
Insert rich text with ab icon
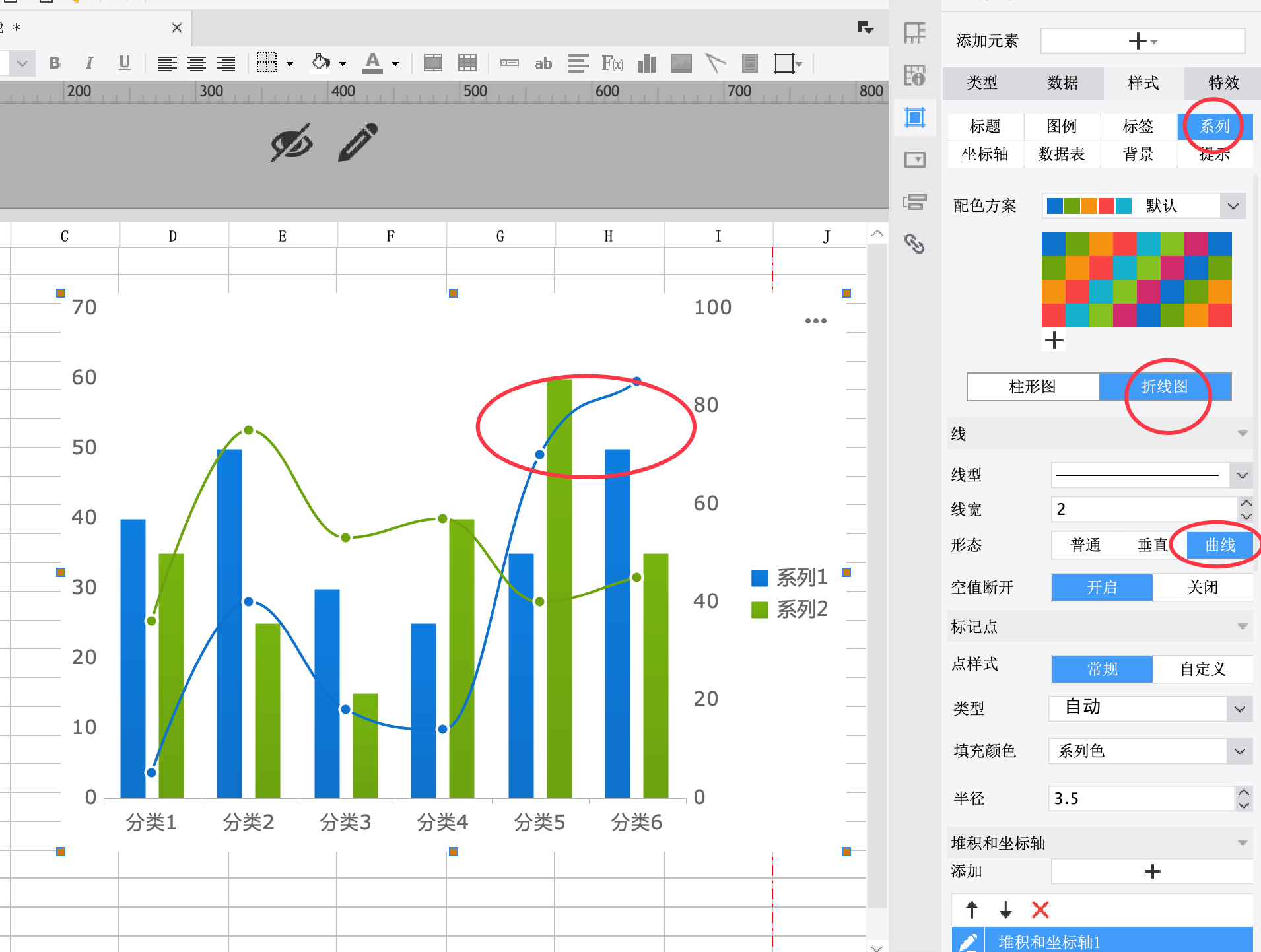click(543, 63)
